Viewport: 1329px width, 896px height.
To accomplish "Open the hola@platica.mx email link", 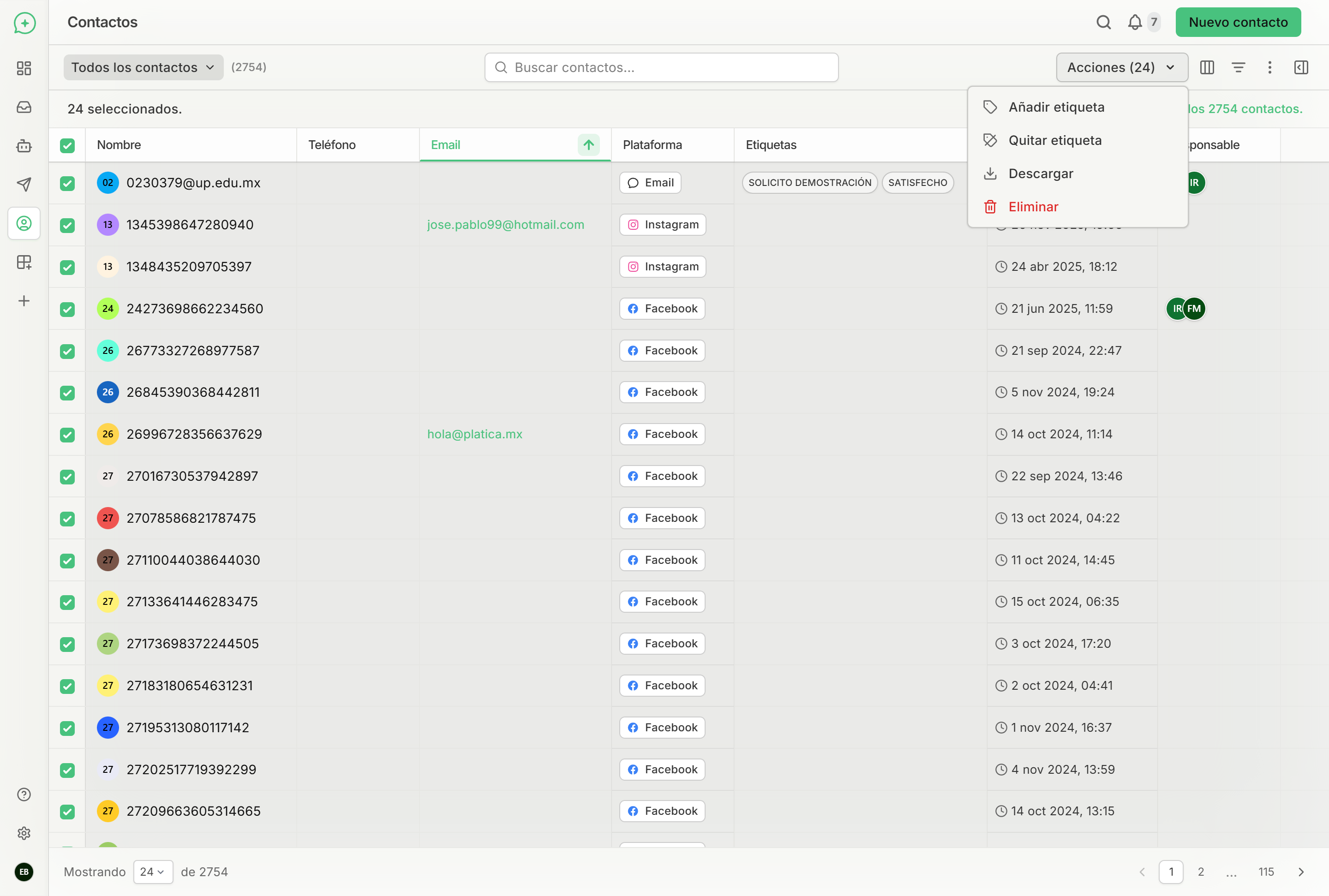I will (x=474, y=434).
